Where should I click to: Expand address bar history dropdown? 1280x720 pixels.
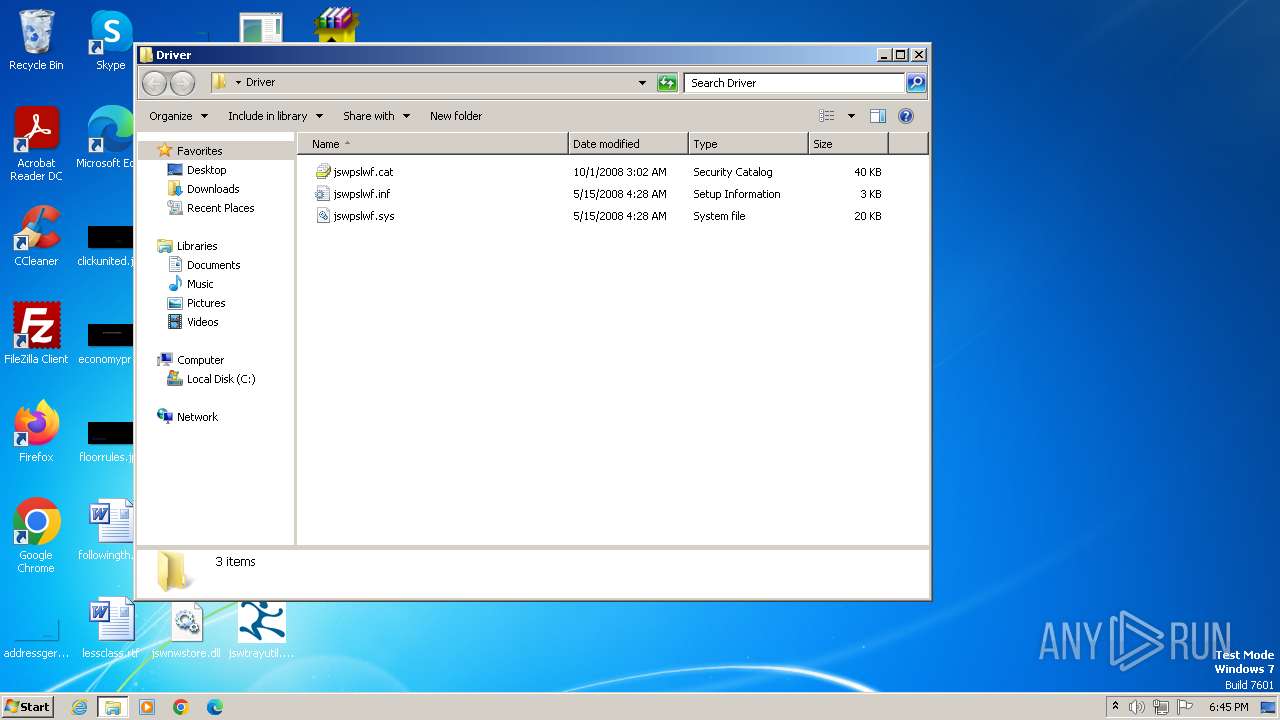(642, 83)
